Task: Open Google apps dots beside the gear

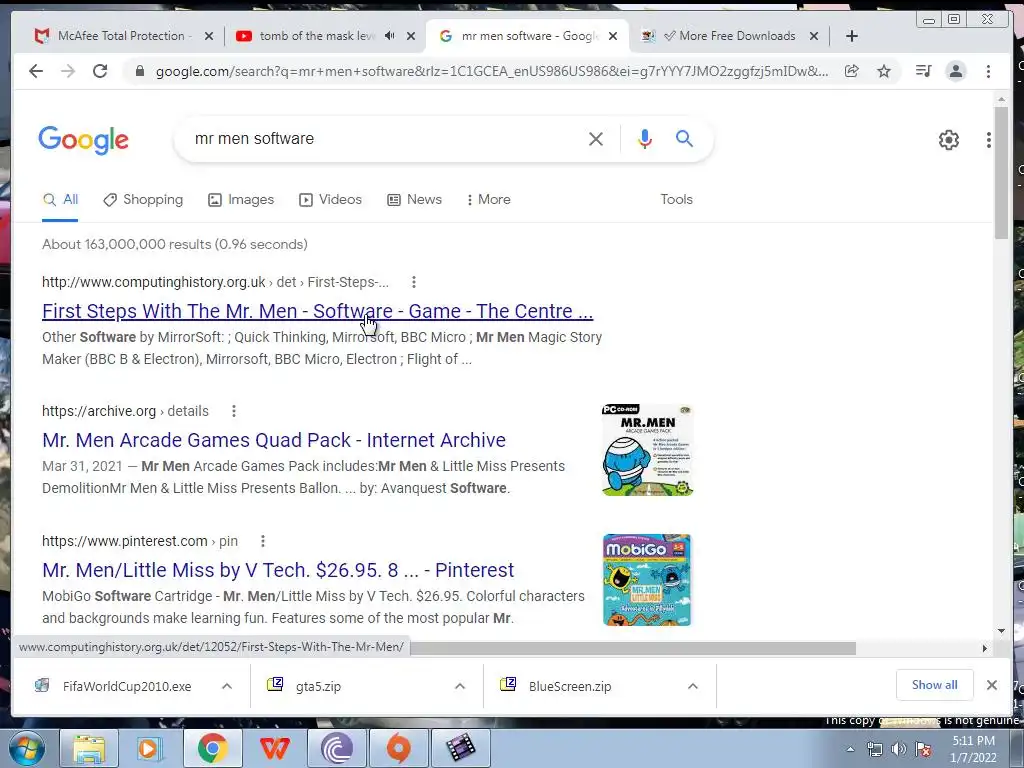Action: [989, 140]
